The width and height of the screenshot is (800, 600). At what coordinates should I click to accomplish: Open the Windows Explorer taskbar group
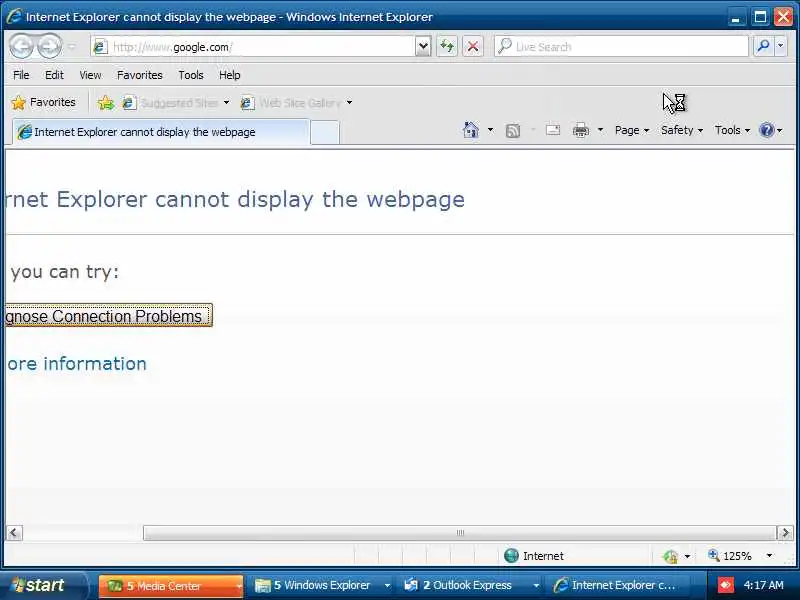coord(322,586)
